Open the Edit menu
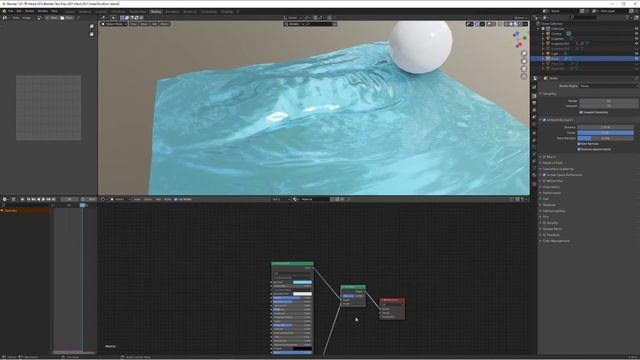Image resolution: width=640 pixels, height=360 pixels. (19, 11)
